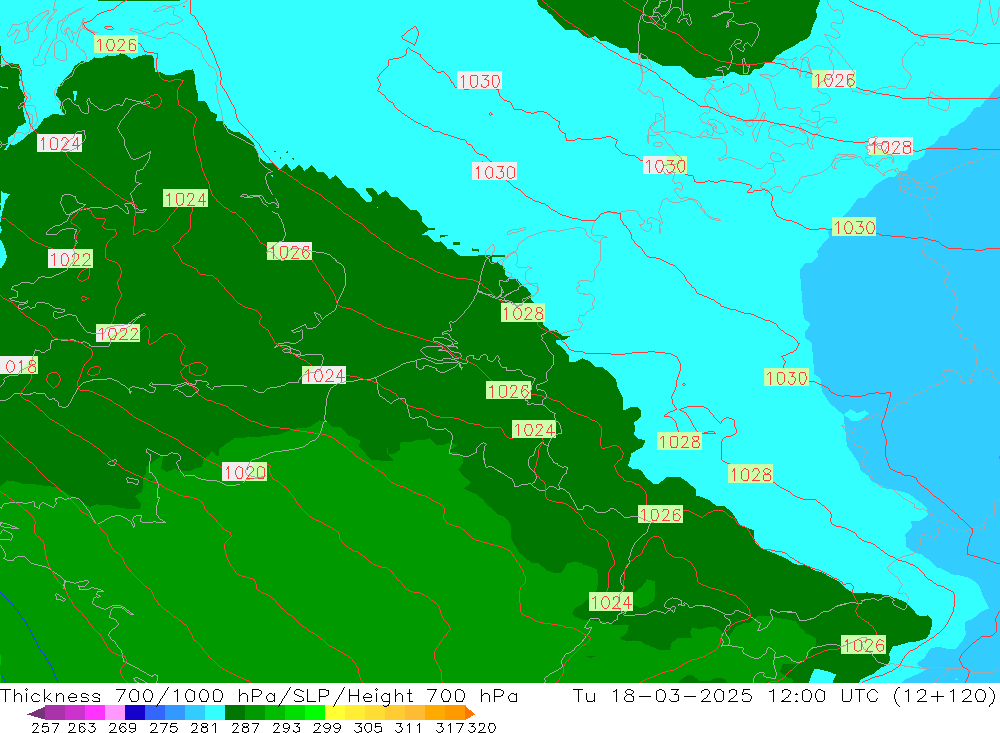The image size is (1000, 733).
Task: Click the bright magenta legend swatch
Action: pyautogui.click(x=94, y=713)
